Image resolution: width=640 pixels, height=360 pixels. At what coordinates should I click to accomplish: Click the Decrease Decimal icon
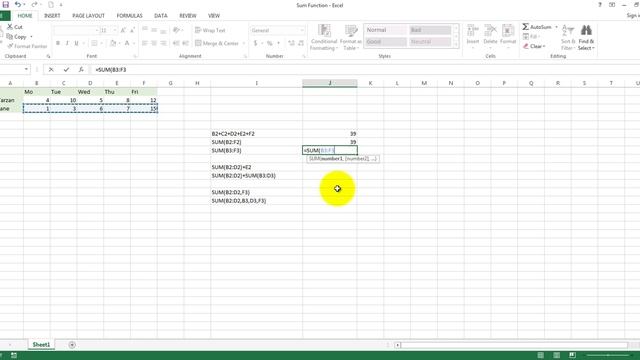point(300,43)
